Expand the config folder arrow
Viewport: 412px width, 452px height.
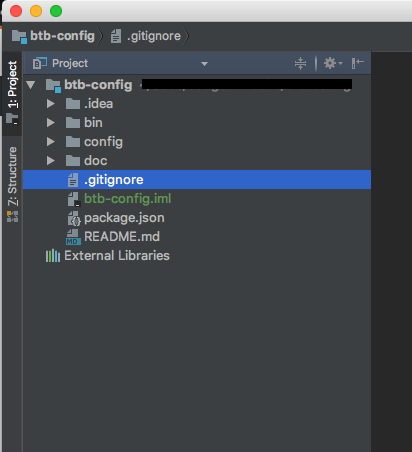[x=51, y=142]
